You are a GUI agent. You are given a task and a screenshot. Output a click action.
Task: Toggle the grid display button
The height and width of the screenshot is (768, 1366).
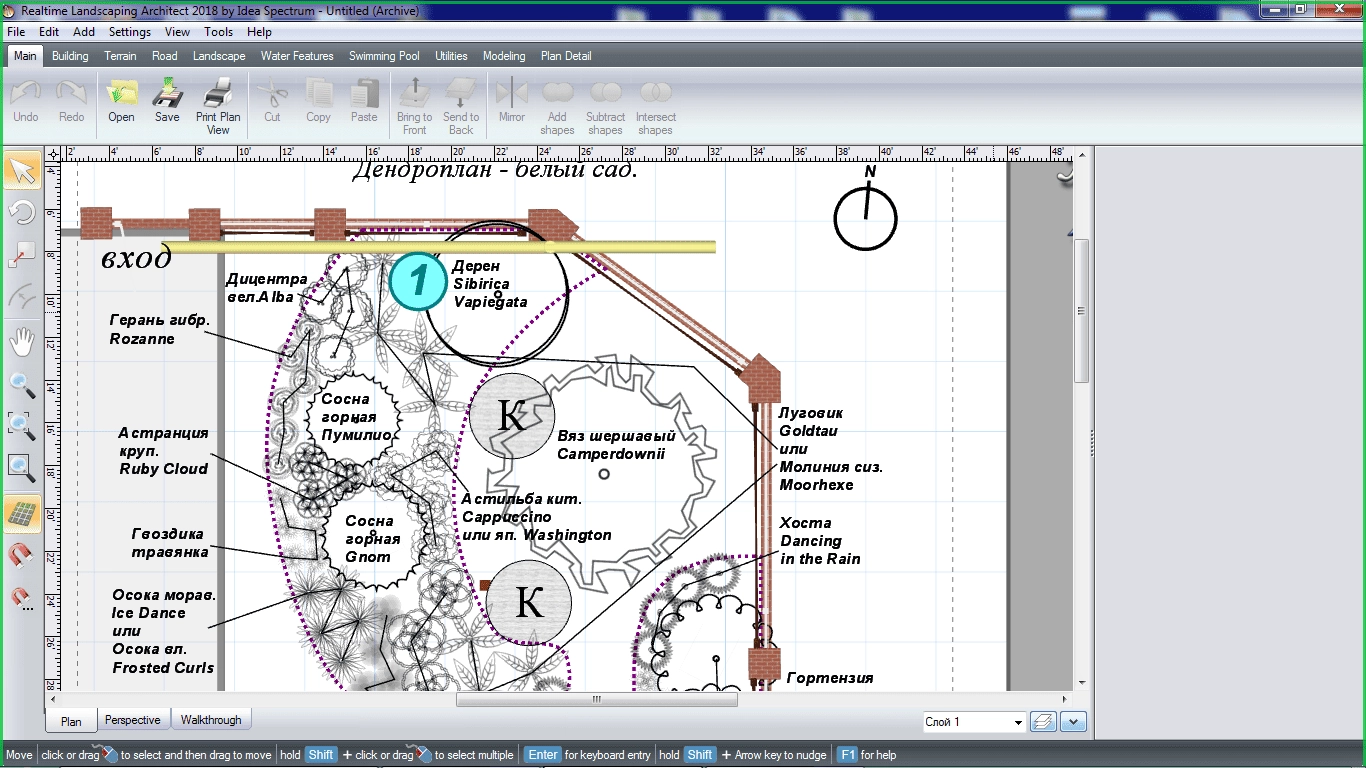pyautogui.click(x=22, y=514)
